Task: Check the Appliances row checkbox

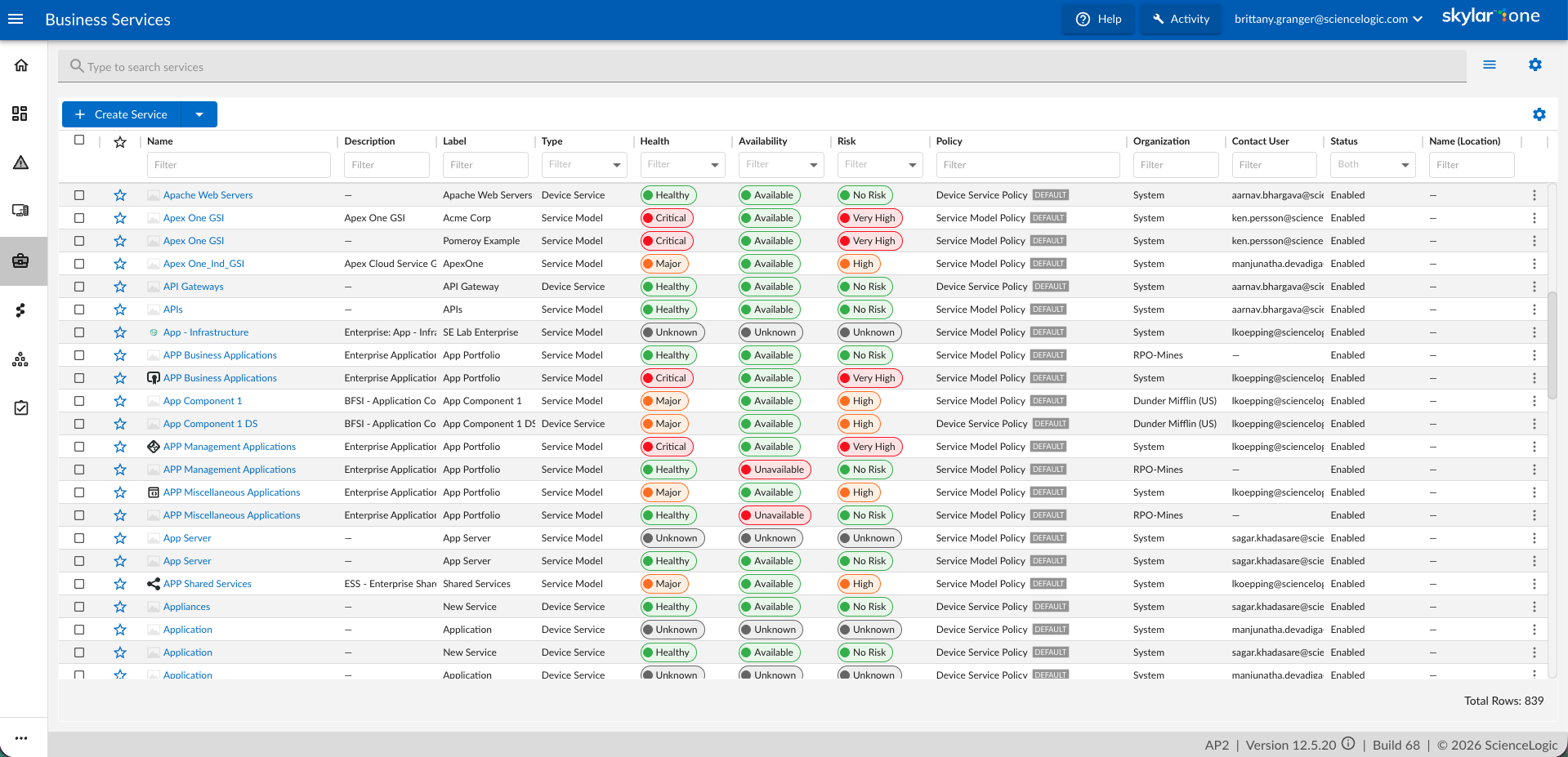Action: pos(79,607)
